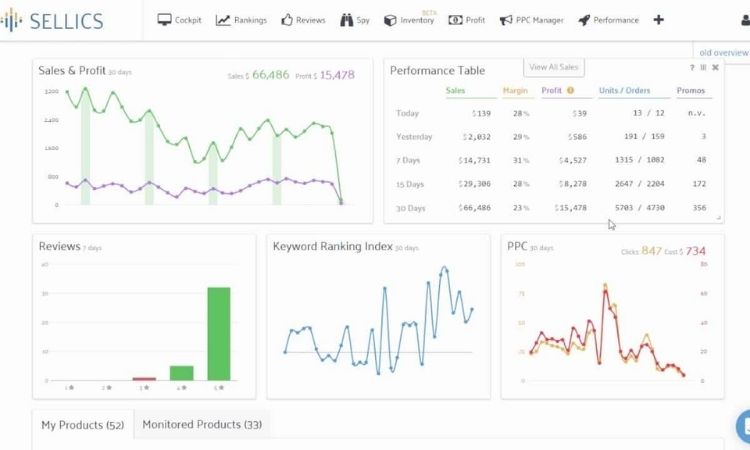Image resolution: width=750 pixels, height=450 pixels.
Task: Open the Spy binoculars icon
Action: click(346, 20)
